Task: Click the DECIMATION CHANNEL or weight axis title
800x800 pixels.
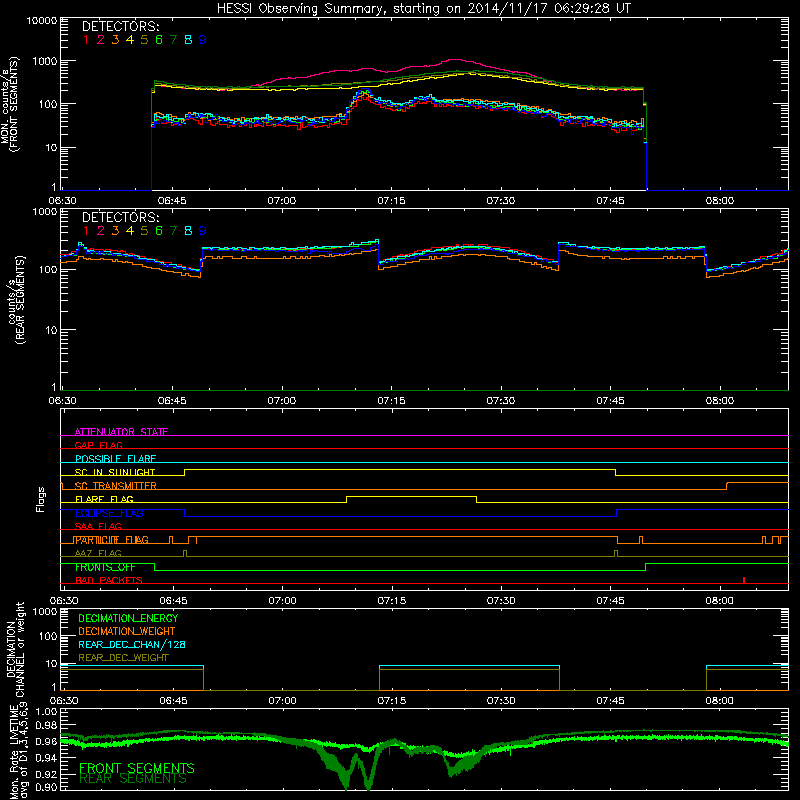Action: pyautogui.click(x=15, y=649)
